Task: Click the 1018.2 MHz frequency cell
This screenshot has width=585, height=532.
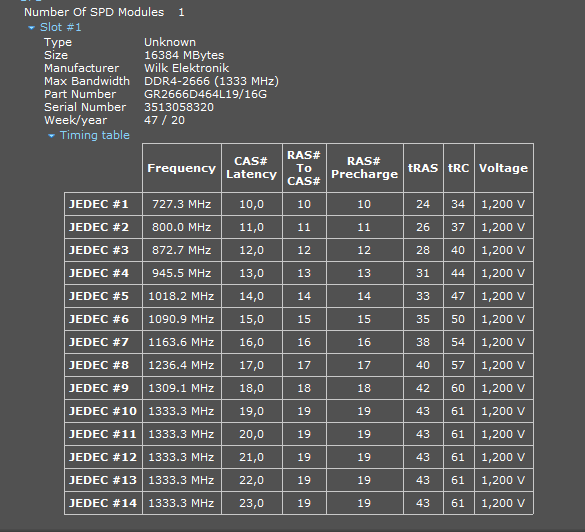Action: [182, 296]
